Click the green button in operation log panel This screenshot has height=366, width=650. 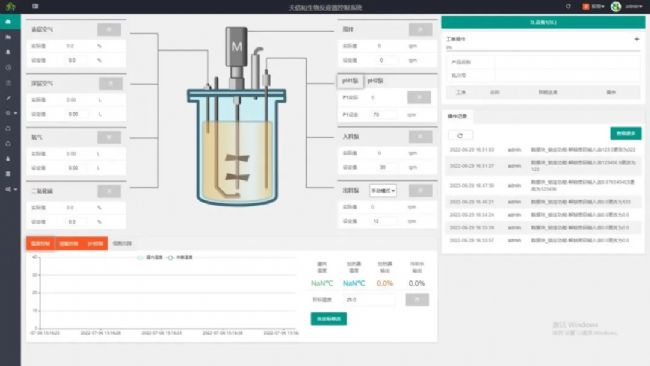pos(626,133)
